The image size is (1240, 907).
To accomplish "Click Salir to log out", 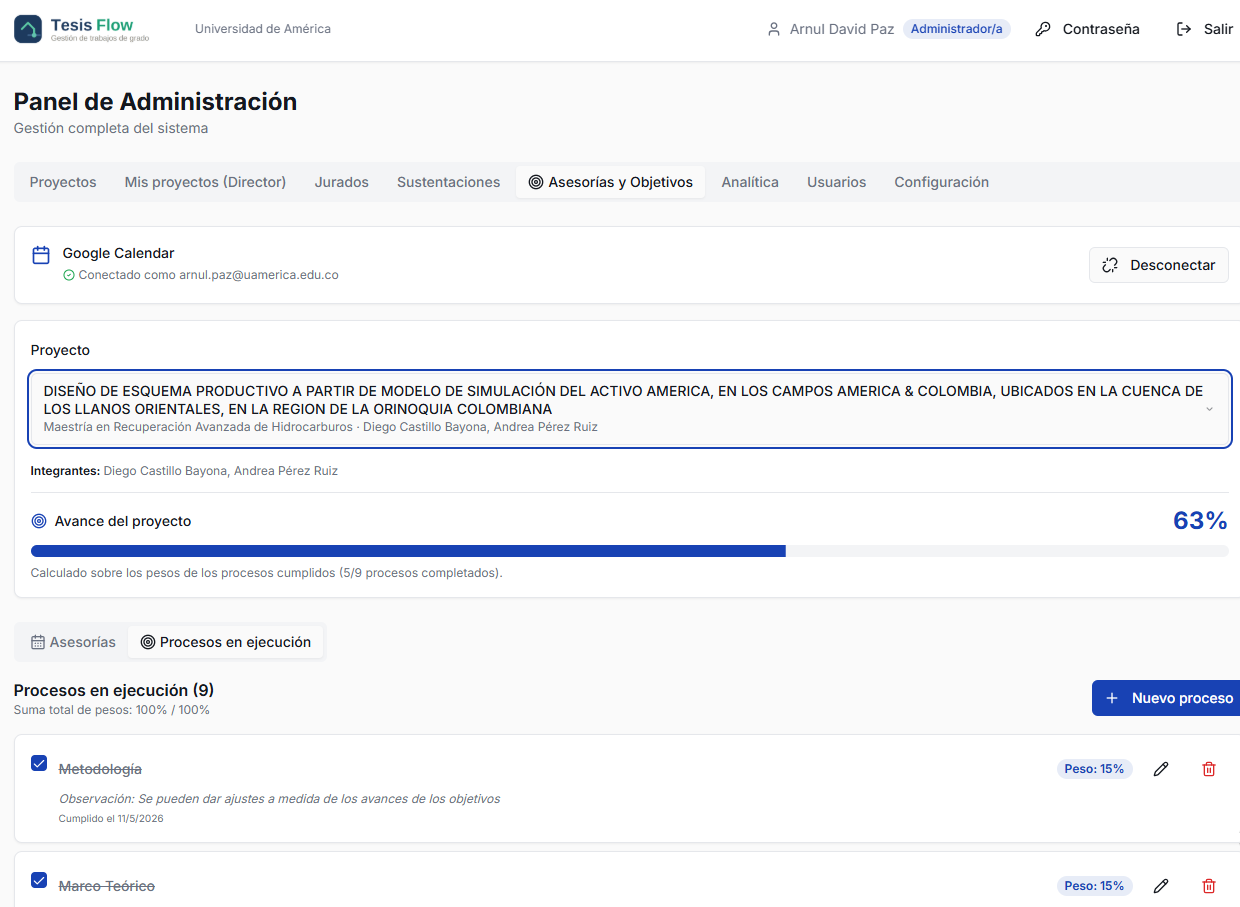I will click(x=1204, y=30).
